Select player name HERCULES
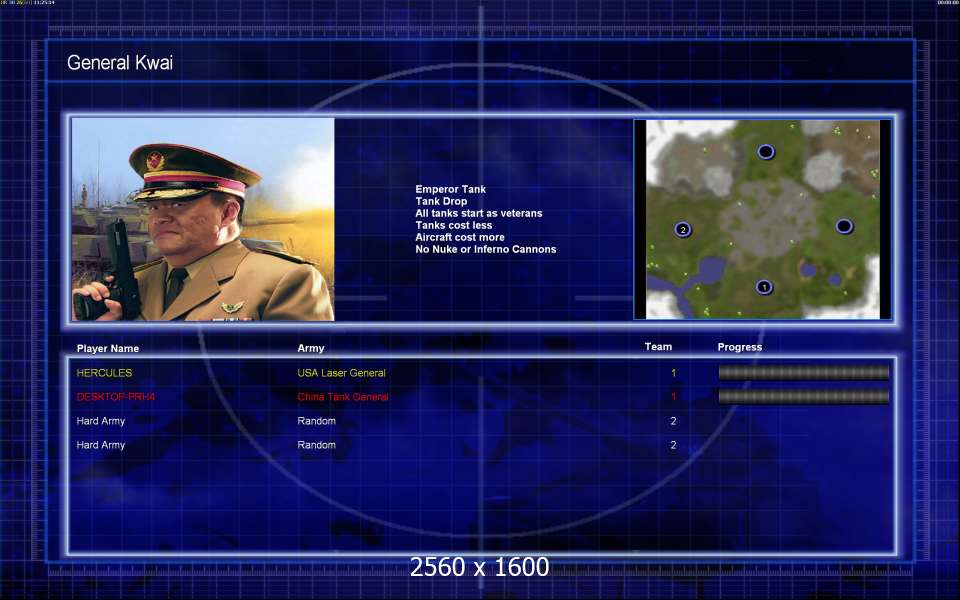960x600 pixels. pos(104,372)
